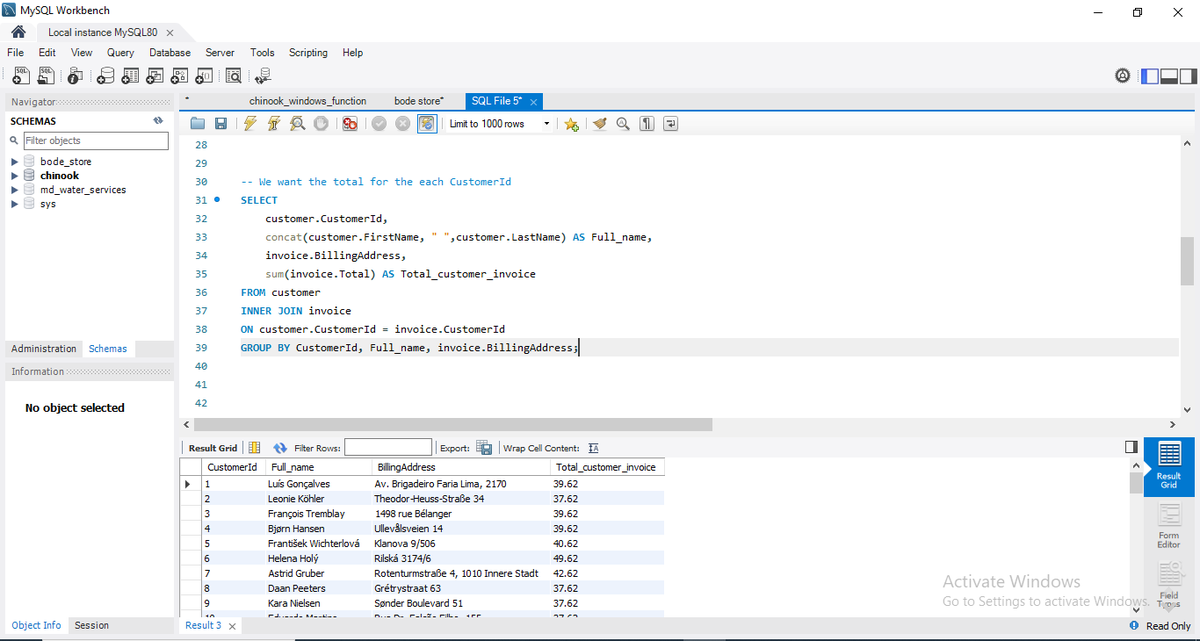Rollback the current transaction
1200x641 pixels.
point(403,124)
